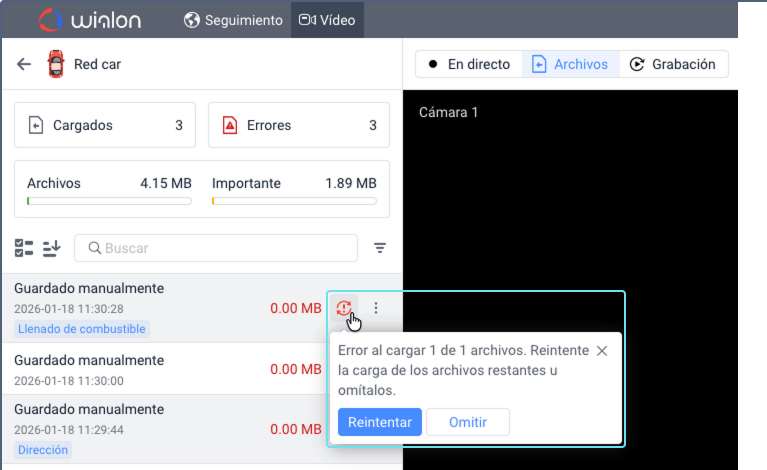This screenshot has height=470, width=767.
Task: Open the three-dot menu of first file
Action: [x=376, y=308]
